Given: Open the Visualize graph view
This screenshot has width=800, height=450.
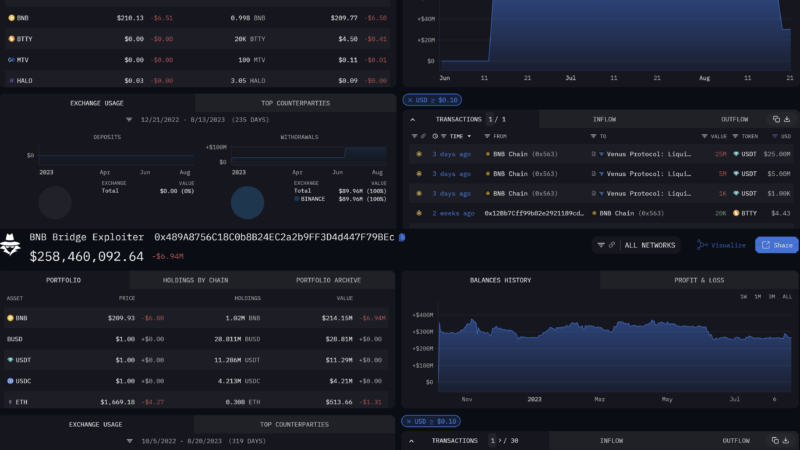Looking at the screenshot, I should 721,245.
